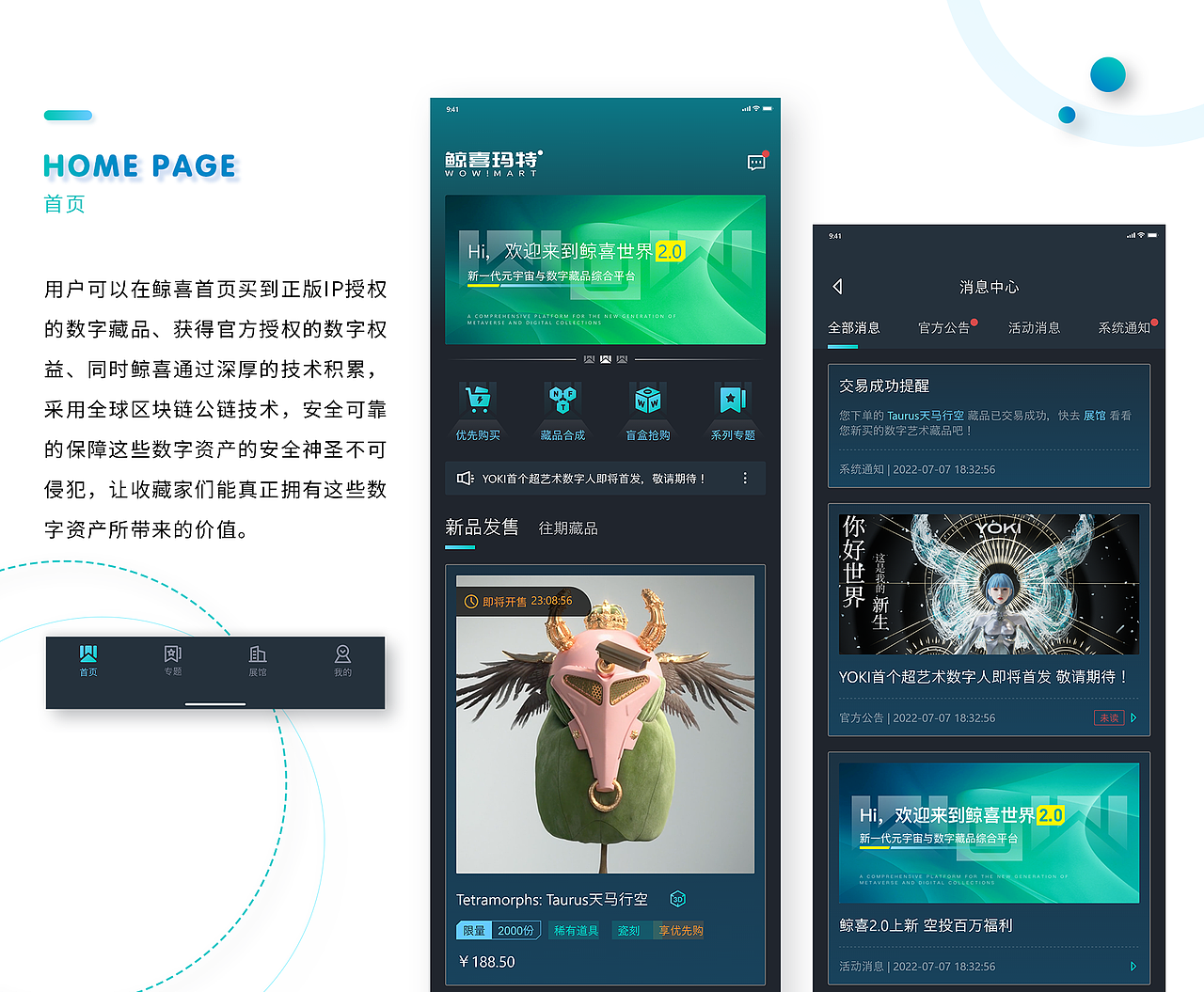Tap the Tetramorphs: Taurus天马行空 title
The height and width of the screenshot is (992, 1204).
(x=552, y=900)
